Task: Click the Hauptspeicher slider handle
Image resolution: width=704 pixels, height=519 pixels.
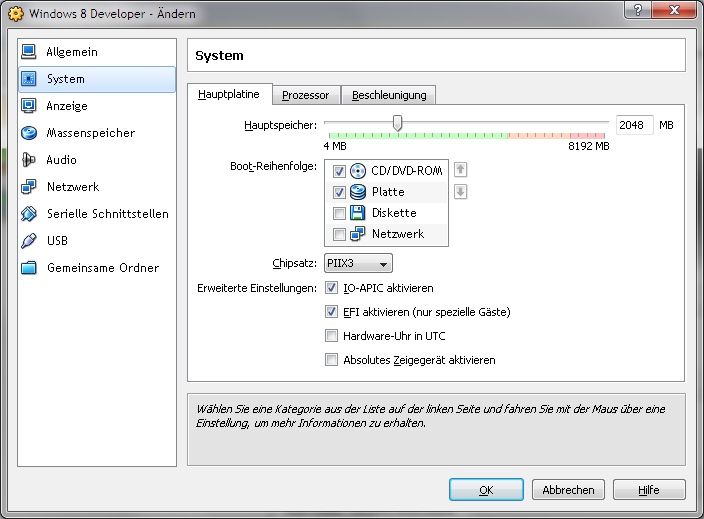Action: pos(397,123)
